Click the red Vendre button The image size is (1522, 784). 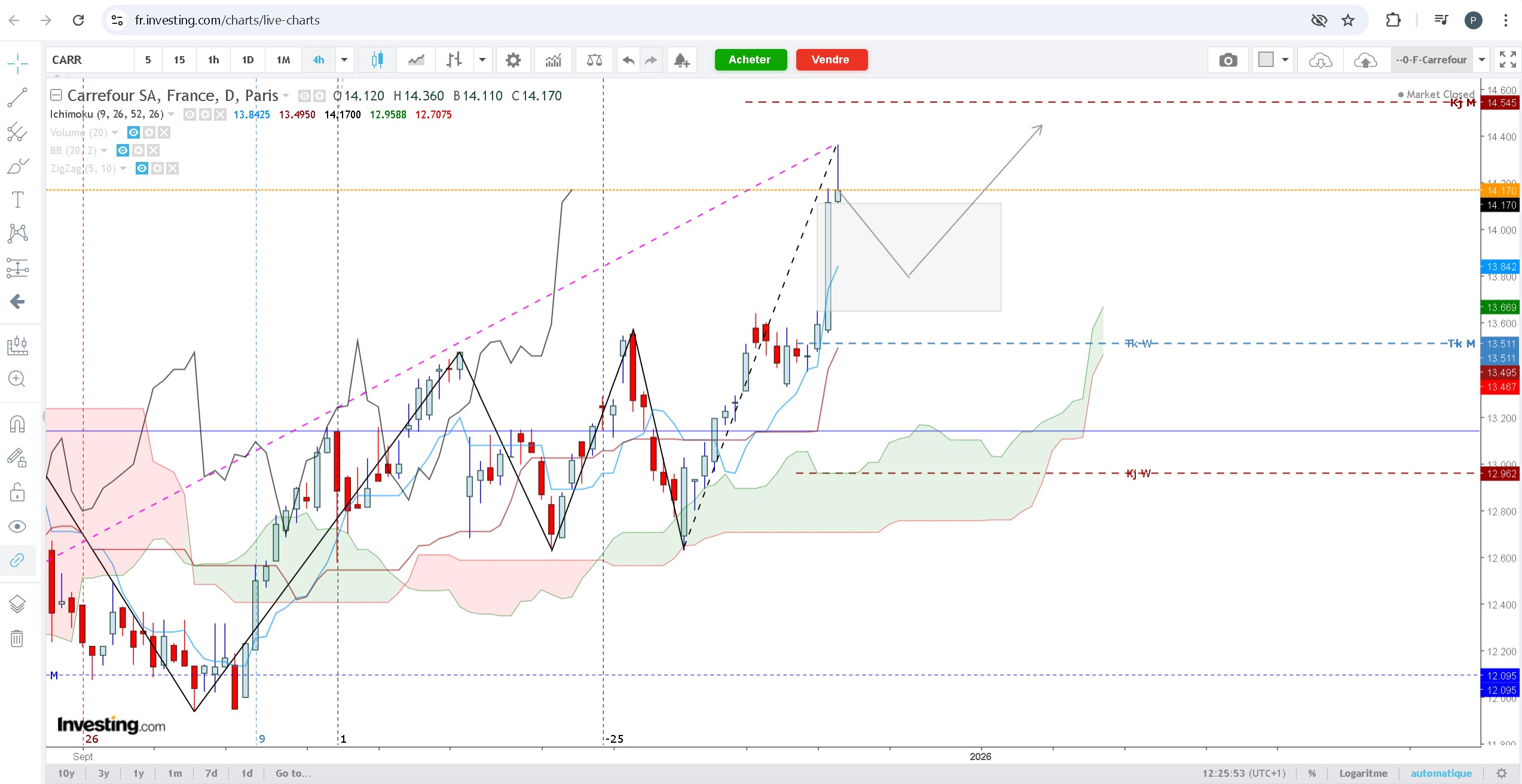[832, 60]
